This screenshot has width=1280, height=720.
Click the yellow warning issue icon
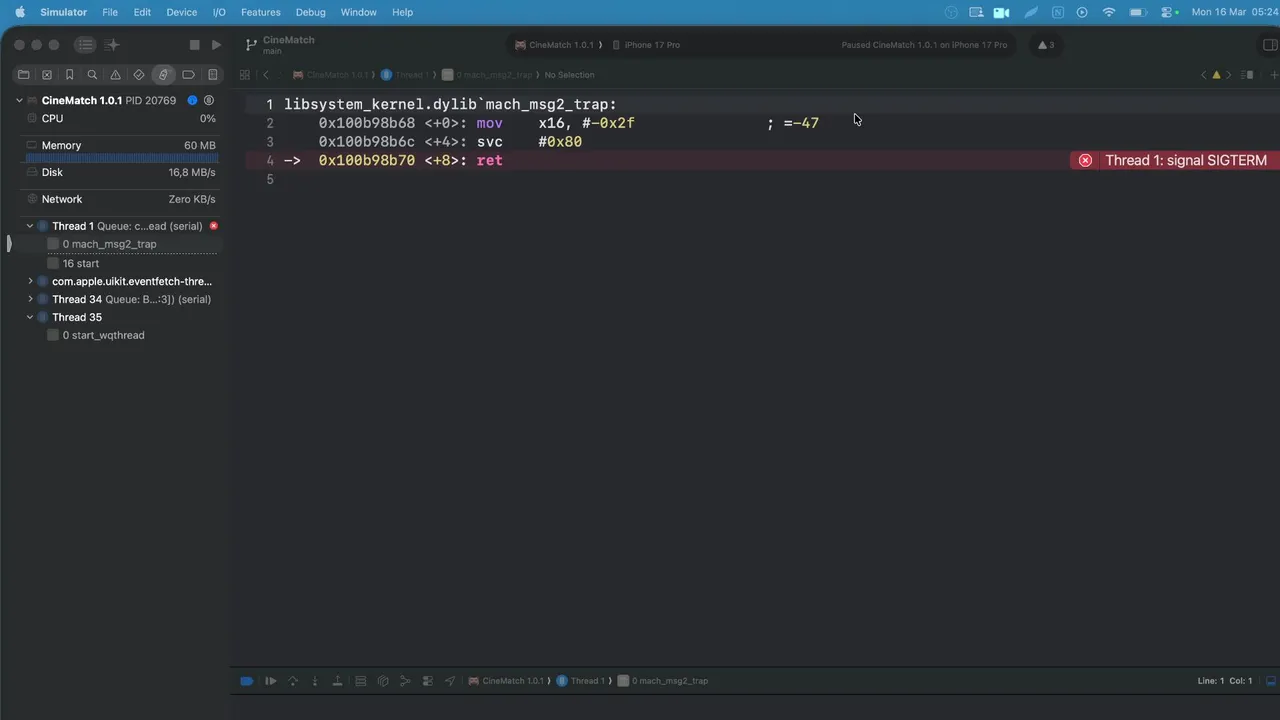[x=1216, y=75]
